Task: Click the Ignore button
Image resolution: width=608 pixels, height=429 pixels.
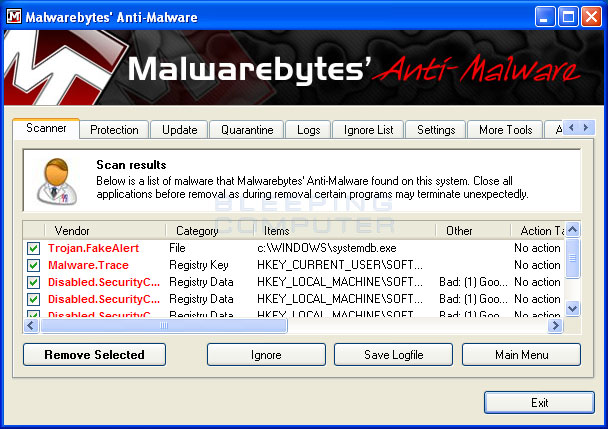Action: tap(266, 355)
